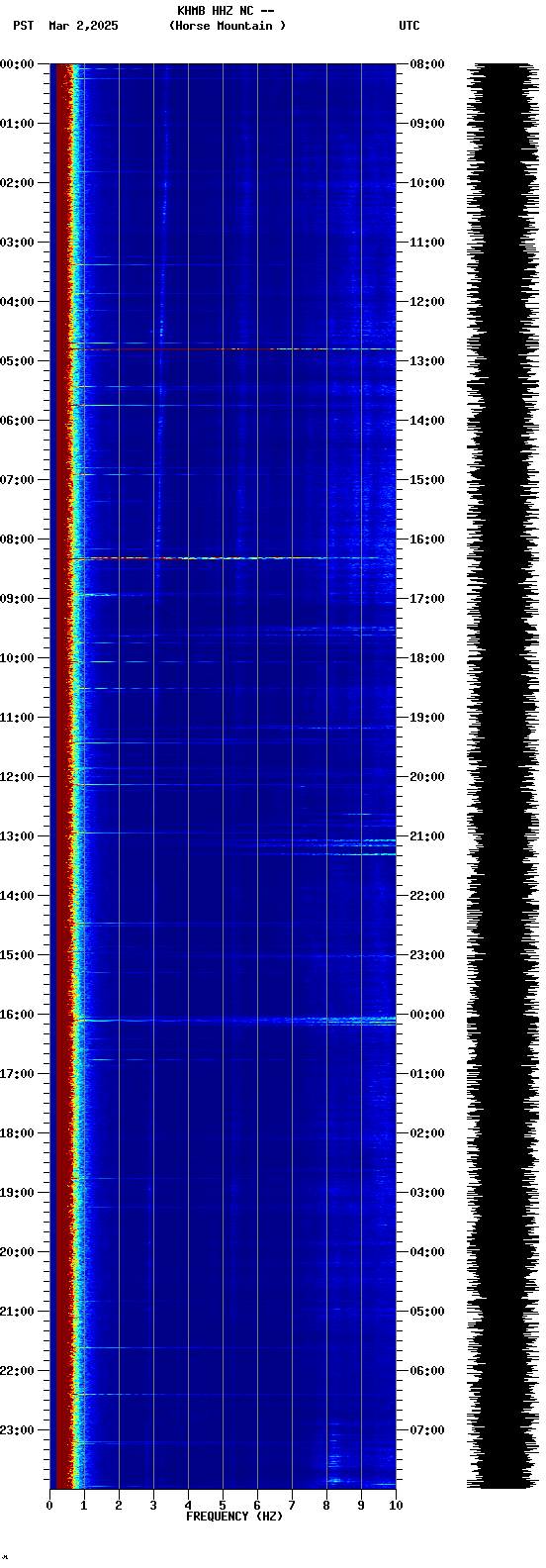Click the 05:00 PST time label
Screen dimensions: 546x1568
point(17,361)
